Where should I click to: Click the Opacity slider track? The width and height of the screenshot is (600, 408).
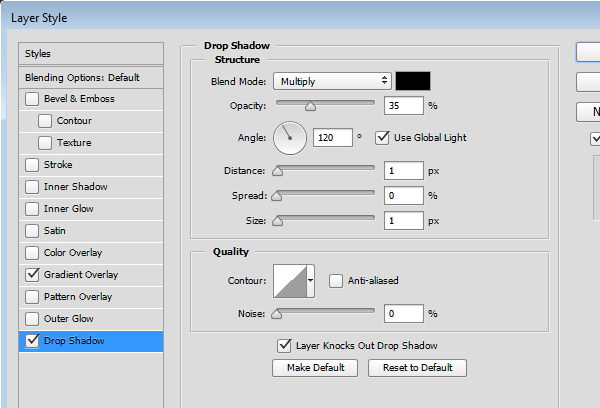(x=326, y=102)
